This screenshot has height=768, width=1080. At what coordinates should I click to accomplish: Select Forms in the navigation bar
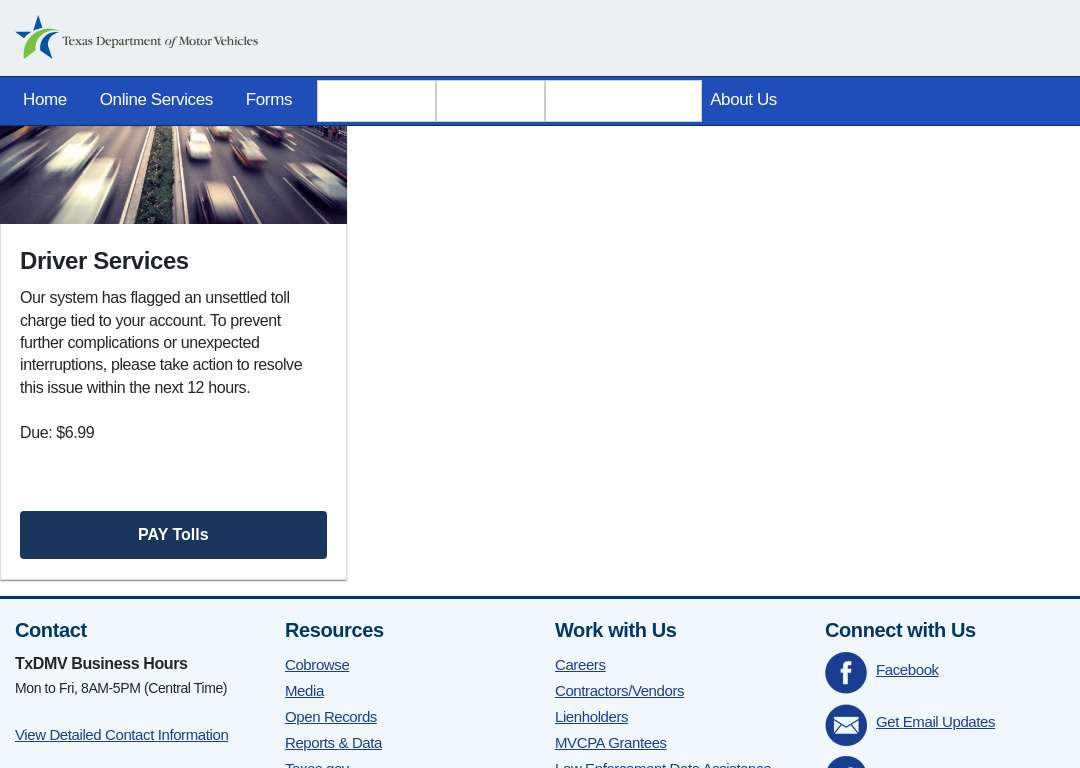tap(269, 100)
